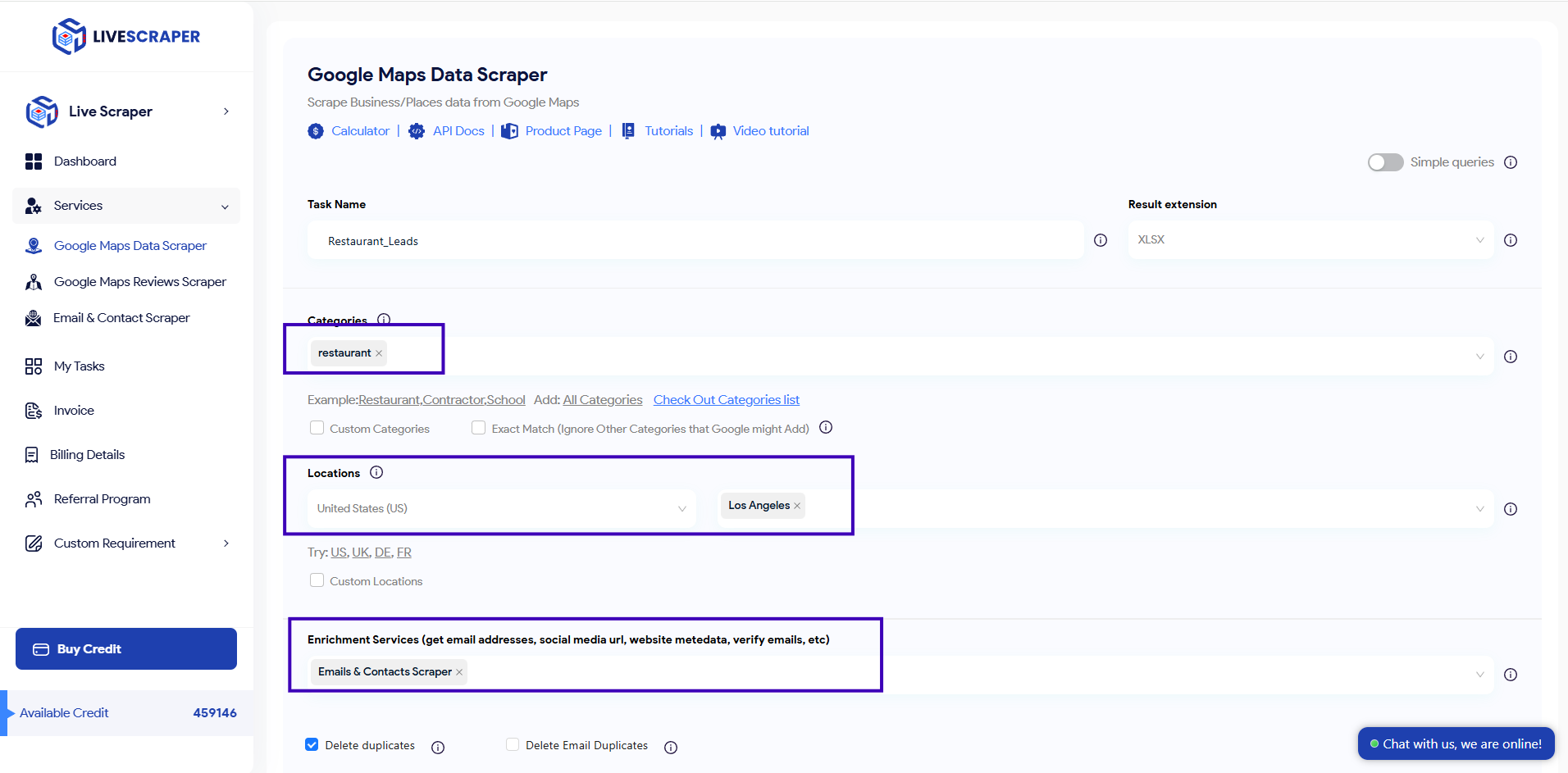Image resolution: width=1568 pixels, height=773 pixels.
Task: Click the Buy Credit button
Action: tap(126, 649)
